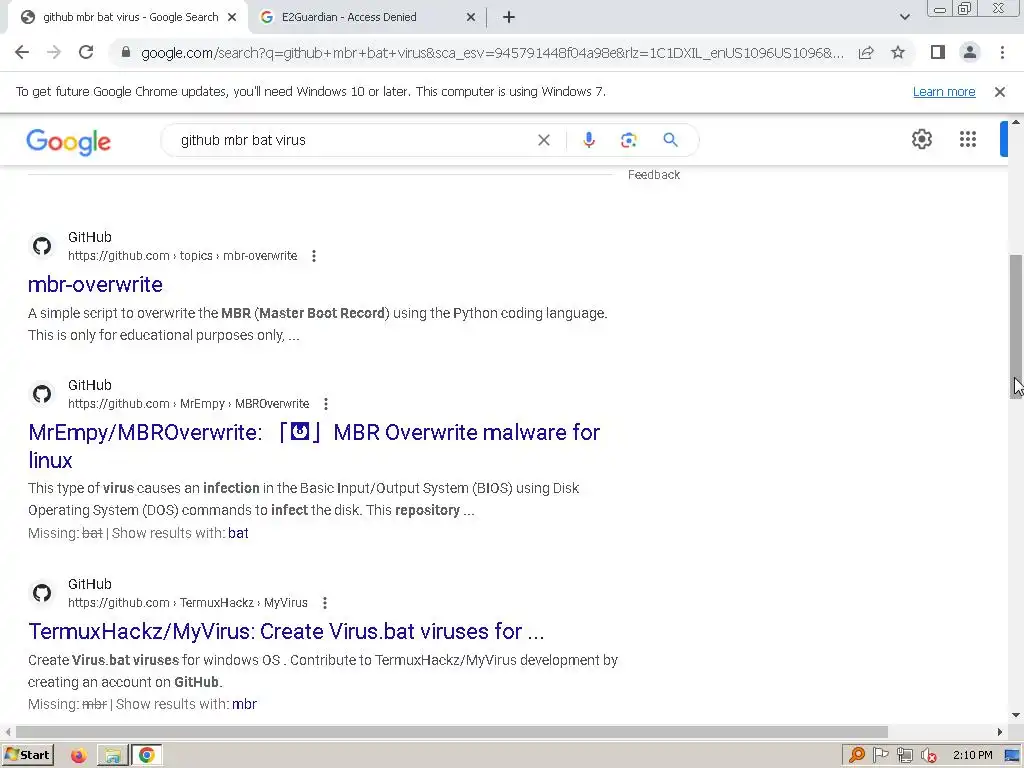Click the 2:10 PM taskbar clock
The height and width of the screenshot is (768, 1024).
[x=972, y=756]
